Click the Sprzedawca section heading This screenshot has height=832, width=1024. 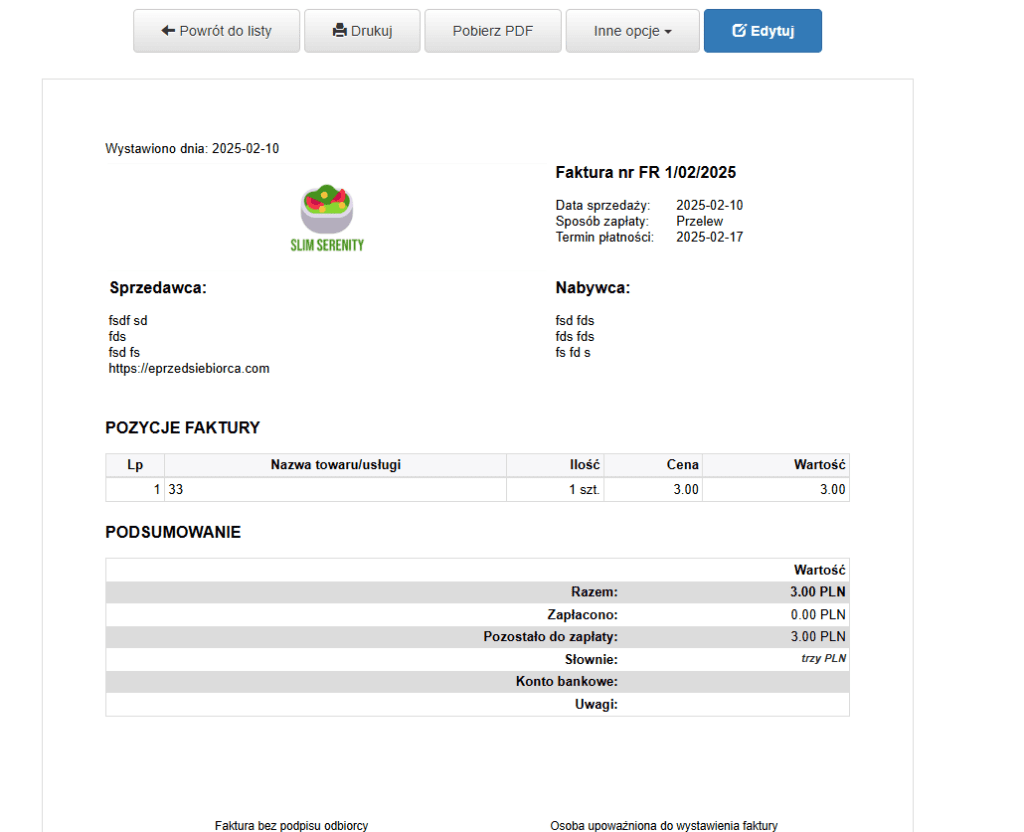[157, 288]
